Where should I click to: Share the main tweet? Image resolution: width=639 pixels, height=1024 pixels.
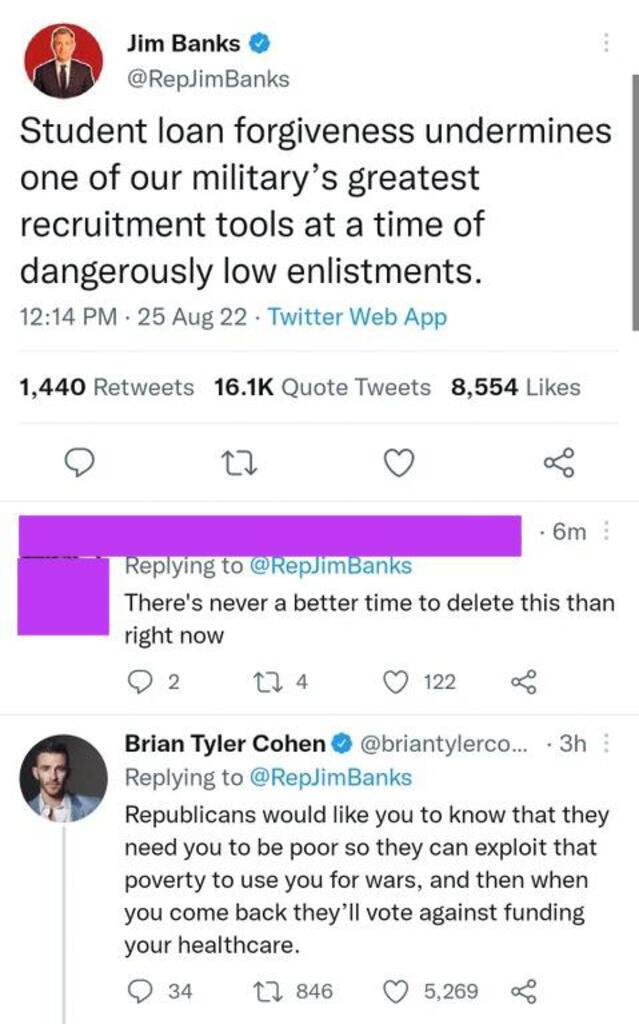pos(559,462)
